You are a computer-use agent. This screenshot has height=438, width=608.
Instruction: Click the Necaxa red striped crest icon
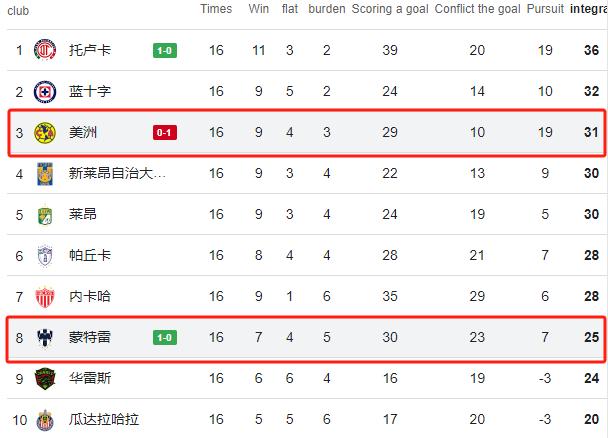[x=45, y=297]
